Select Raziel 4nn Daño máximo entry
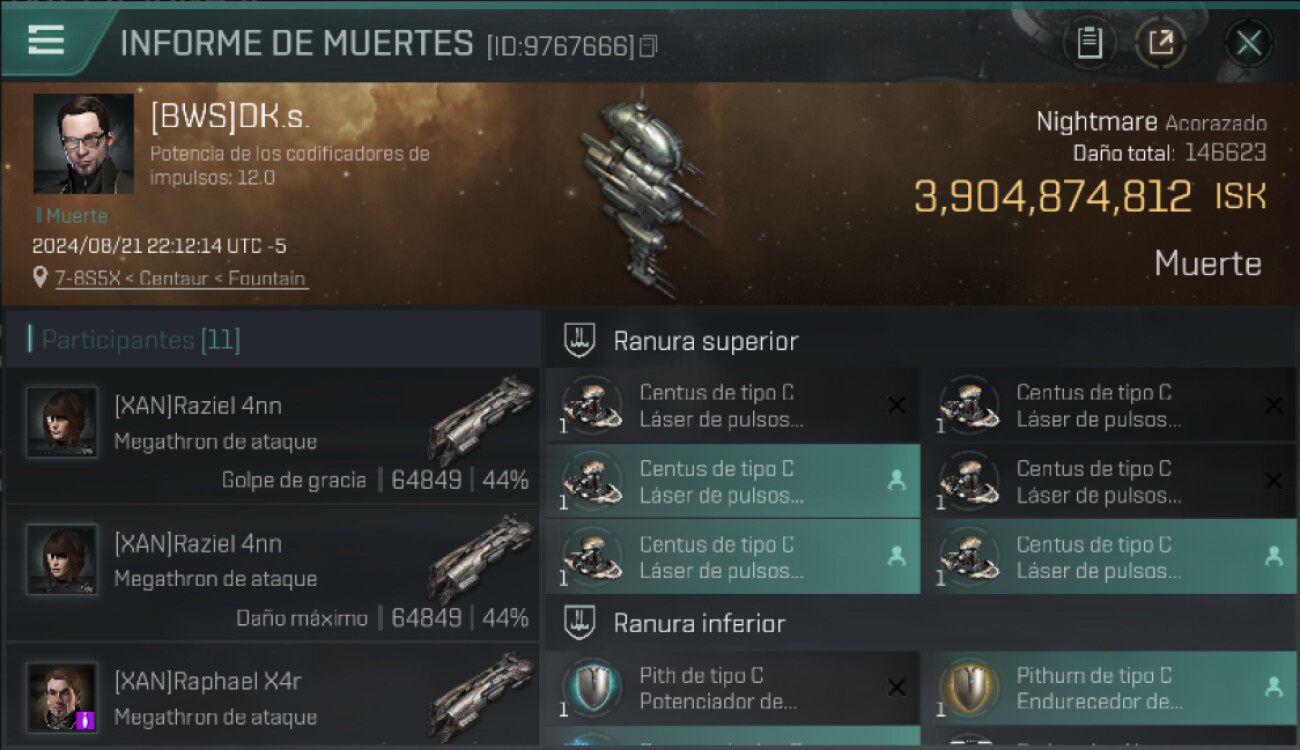 272,574
